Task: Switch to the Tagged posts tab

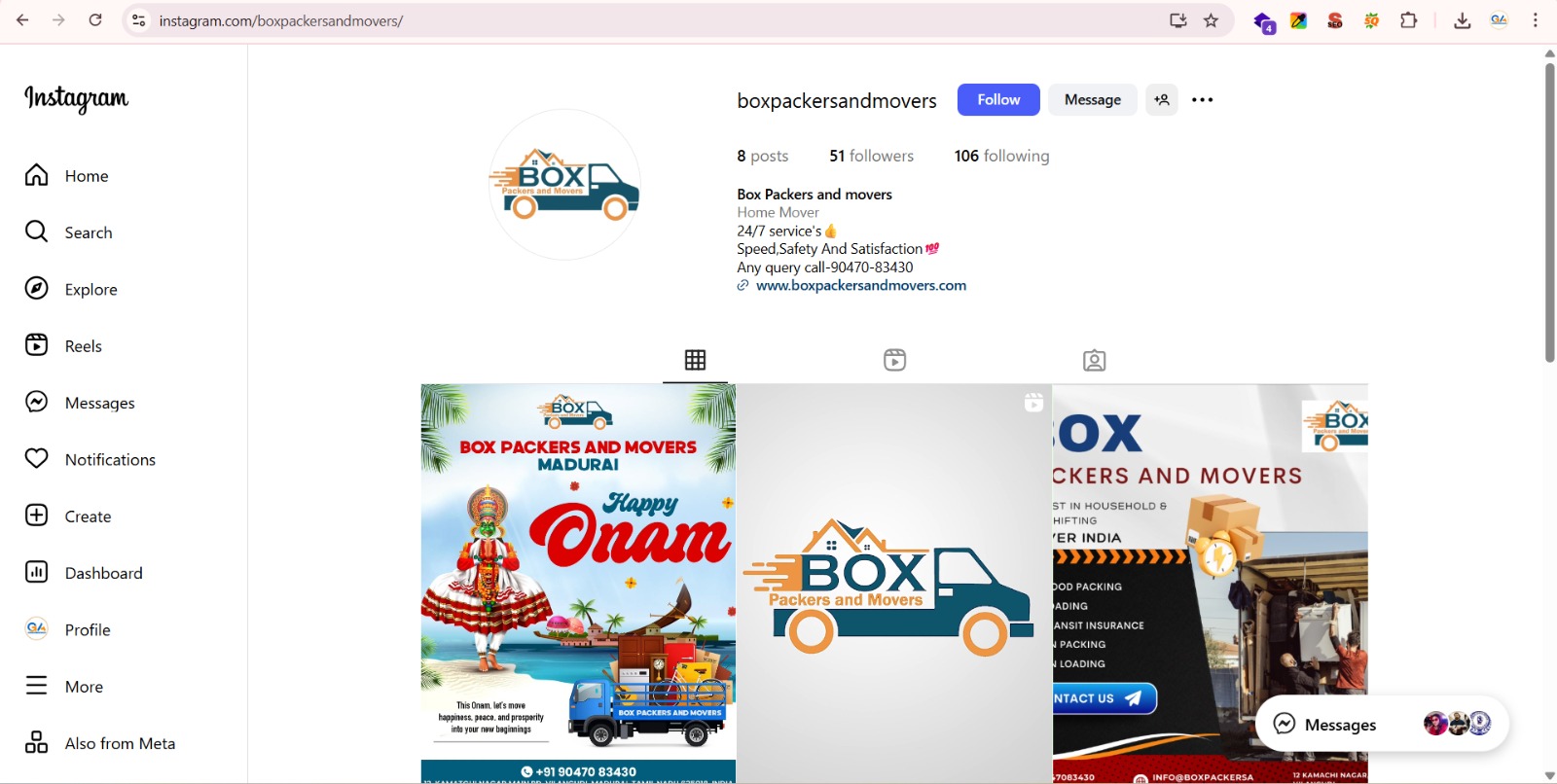Action: tap(1094, 360)
